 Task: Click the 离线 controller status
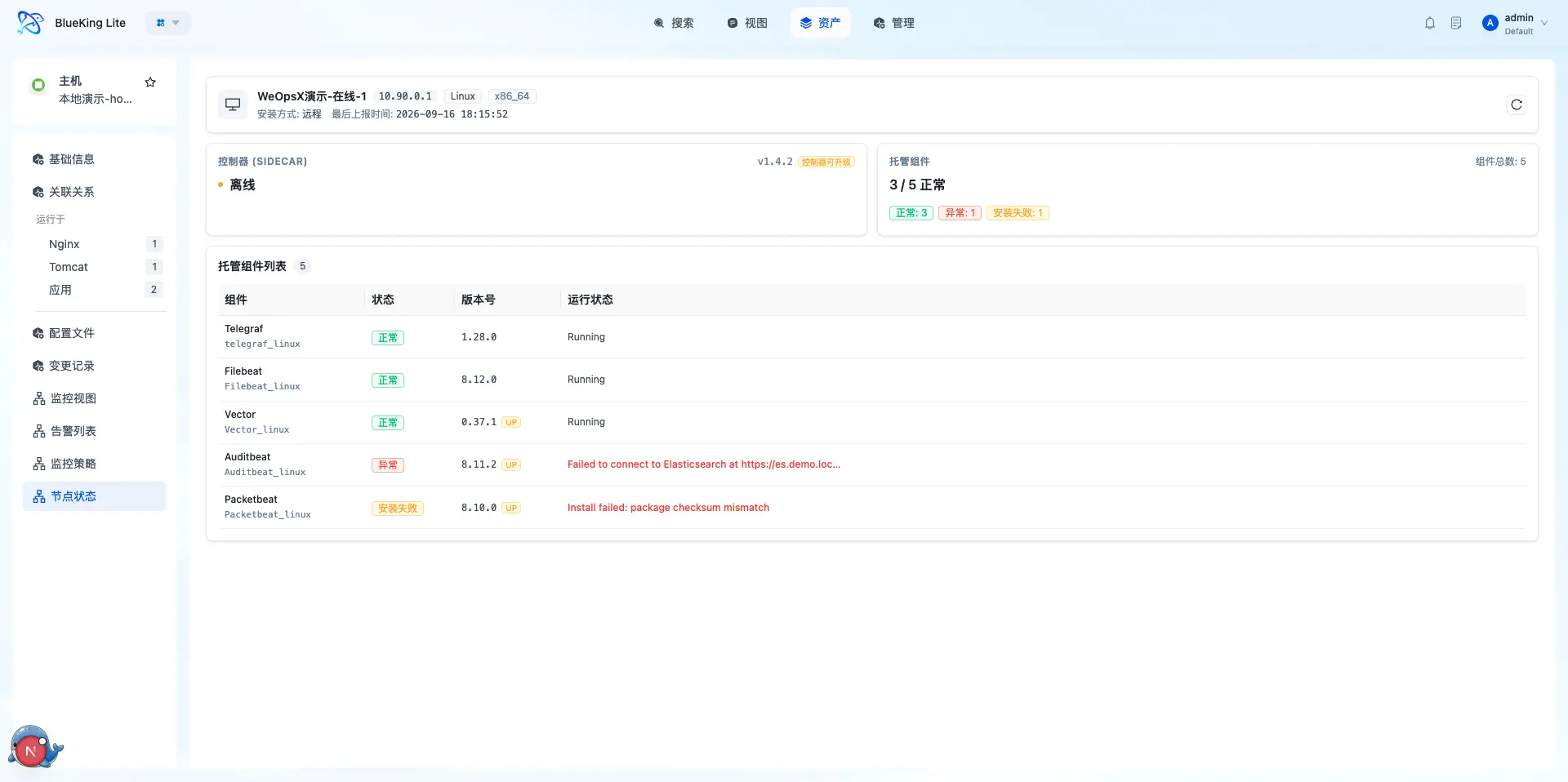pos(242,185)
